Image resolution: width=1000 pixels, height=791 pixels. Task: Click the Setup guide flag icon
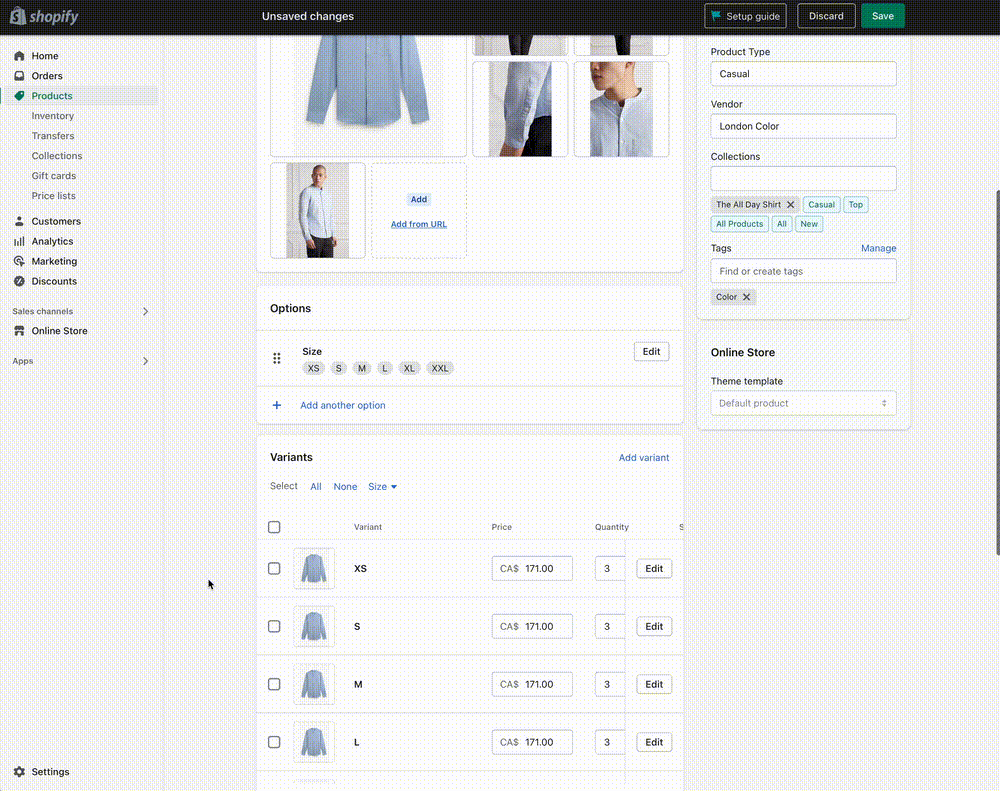(716, 16)
